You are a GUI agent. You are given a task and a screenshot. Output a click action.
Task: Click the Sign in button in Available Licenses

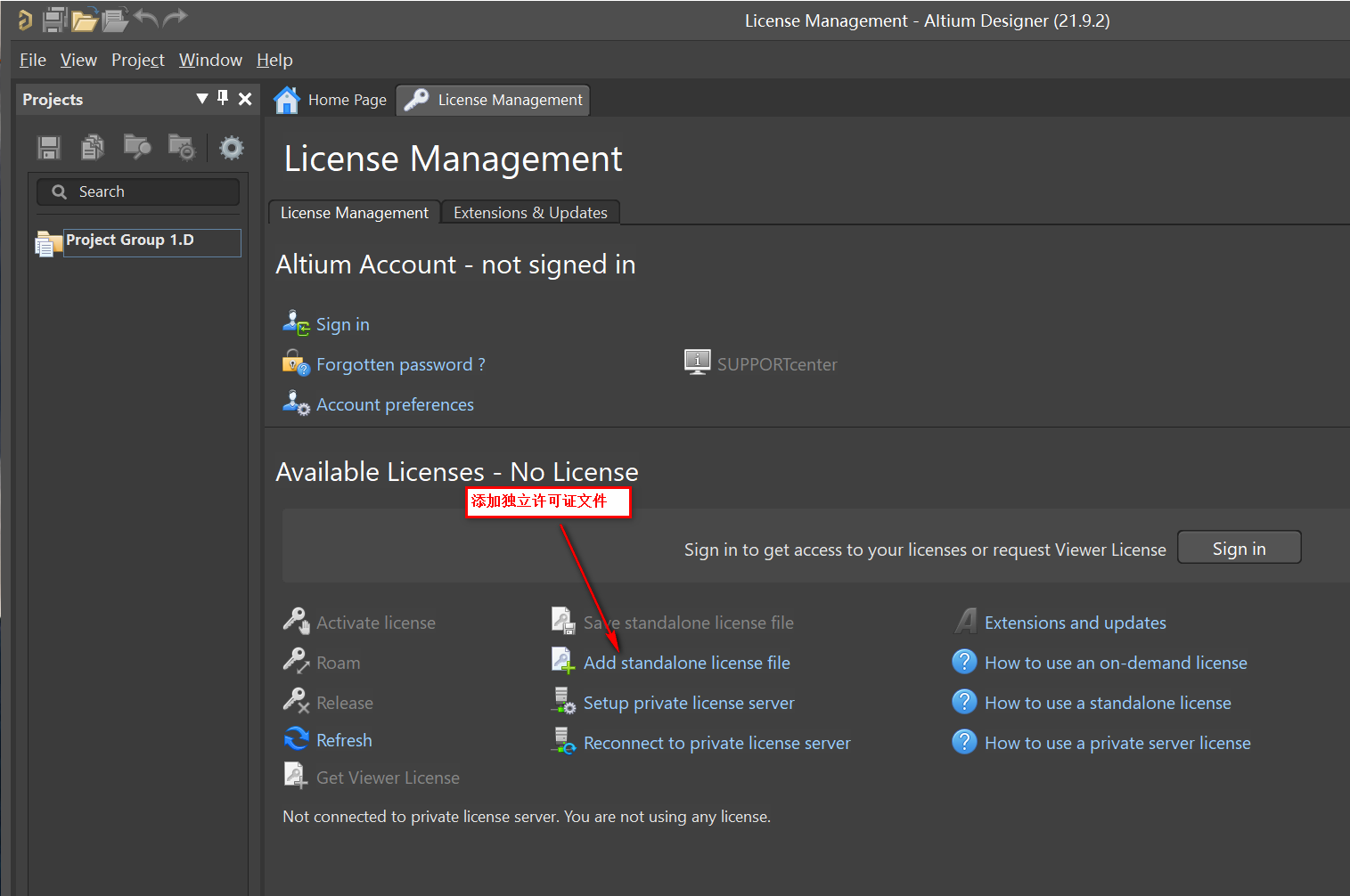1239,549
